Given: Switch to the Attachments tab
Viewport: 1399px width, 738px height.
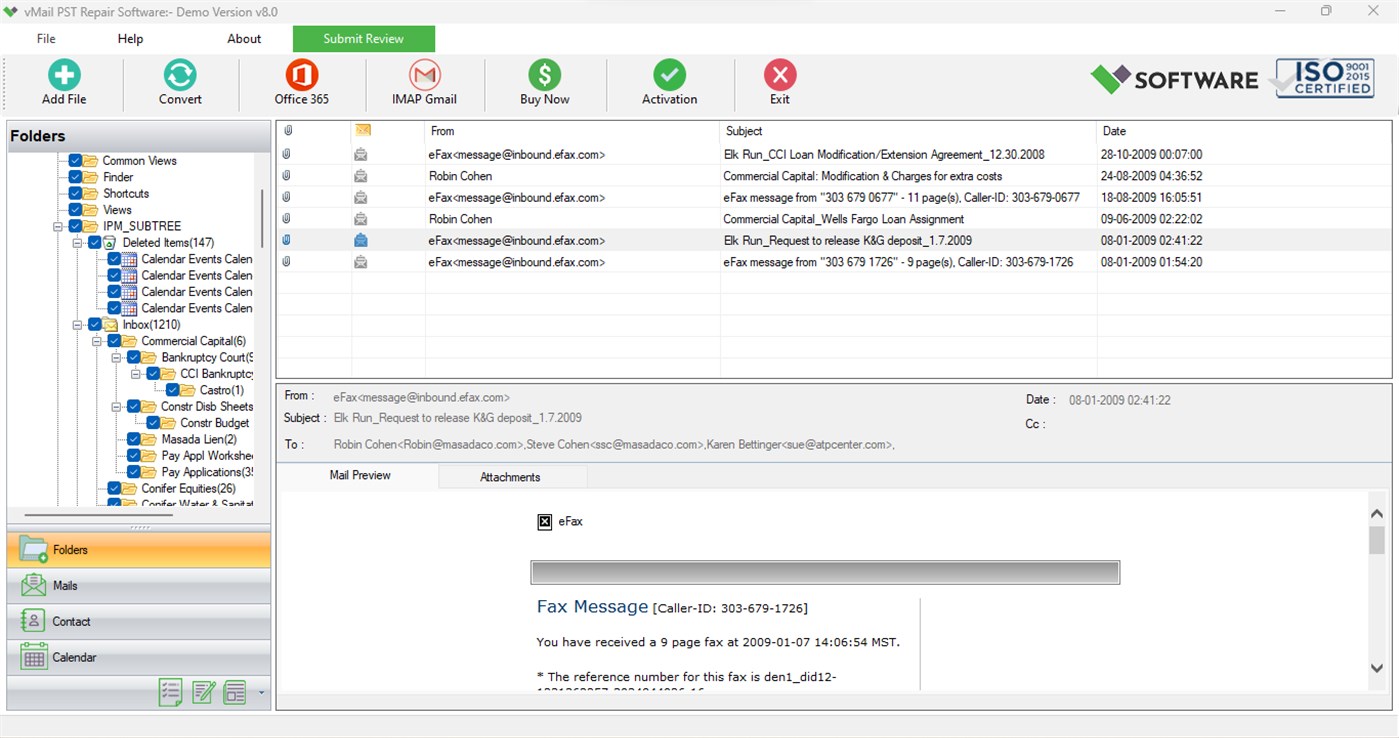Looking at the screenshot, I should (x=512, y=476).
